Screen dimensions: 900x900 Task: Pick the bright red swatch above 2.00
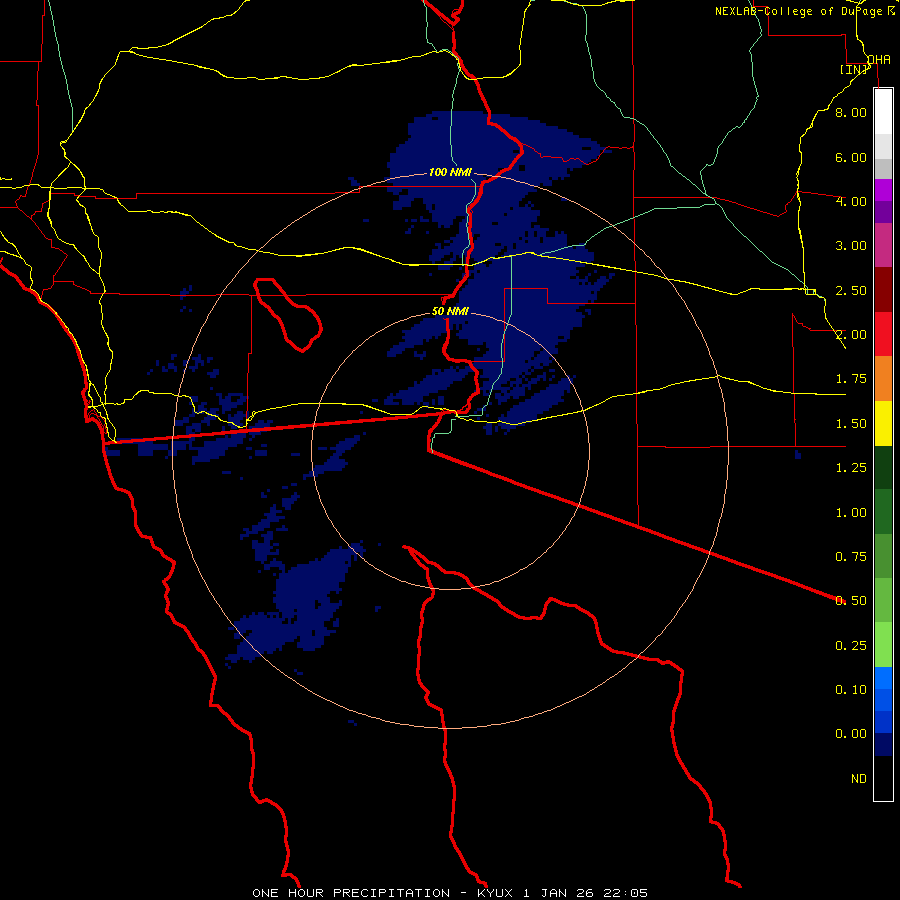click(x=883, y=334)
